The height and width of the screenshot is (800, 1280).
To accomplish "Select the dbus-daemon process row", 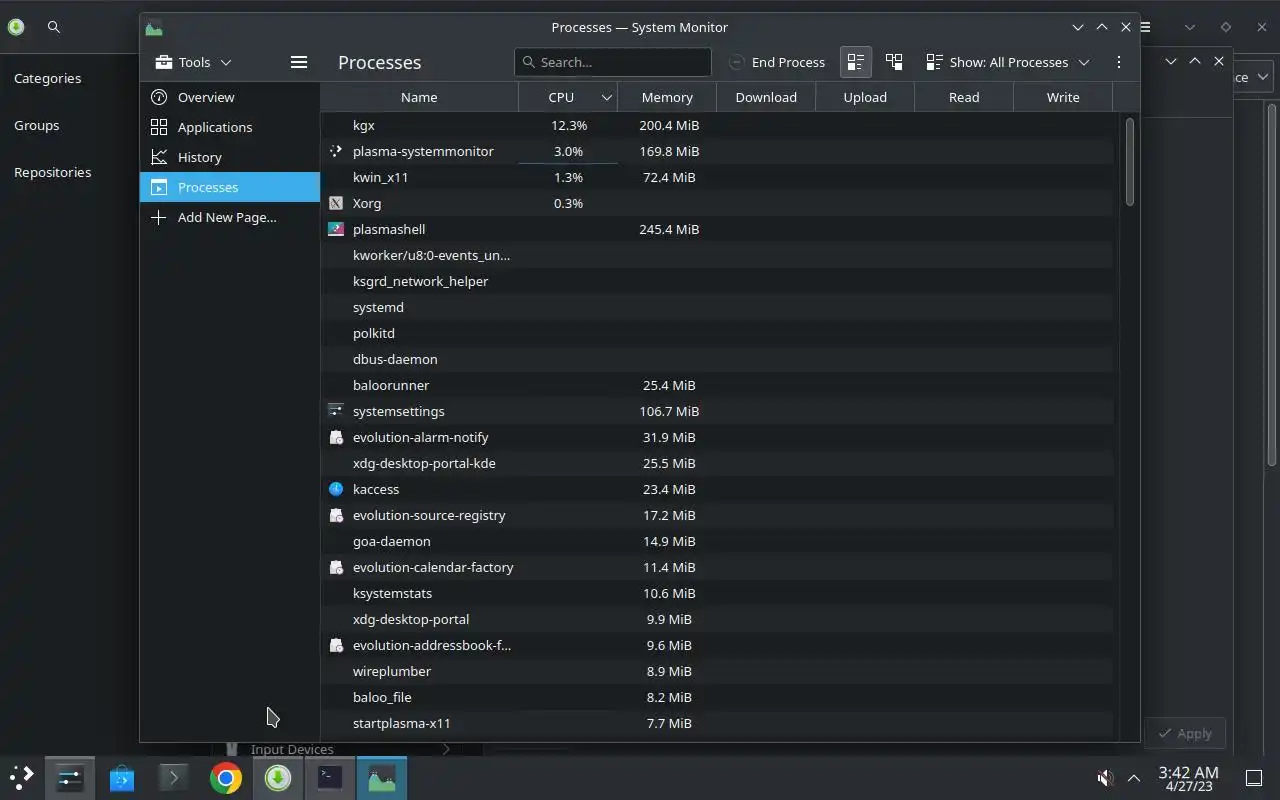I will (x=717, y=359).
